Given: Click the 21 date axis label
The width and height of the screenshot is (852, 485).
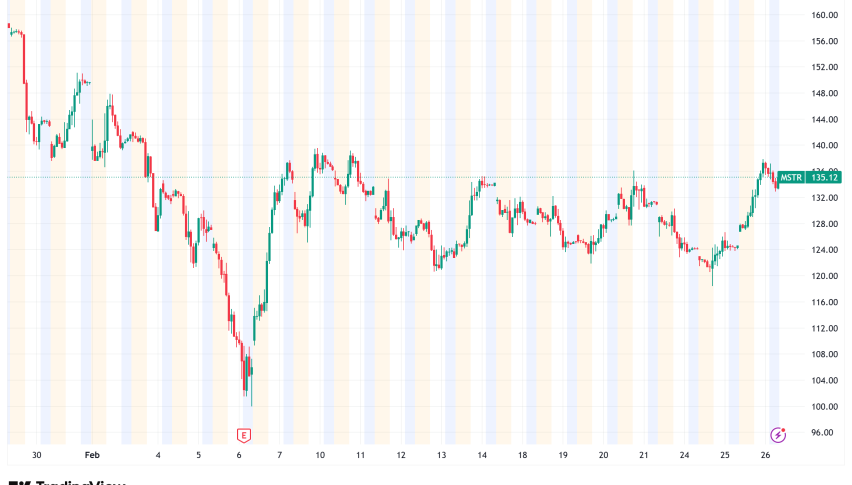Looking at the screenshot, I should pyautogui.click(x=644, y=455).
